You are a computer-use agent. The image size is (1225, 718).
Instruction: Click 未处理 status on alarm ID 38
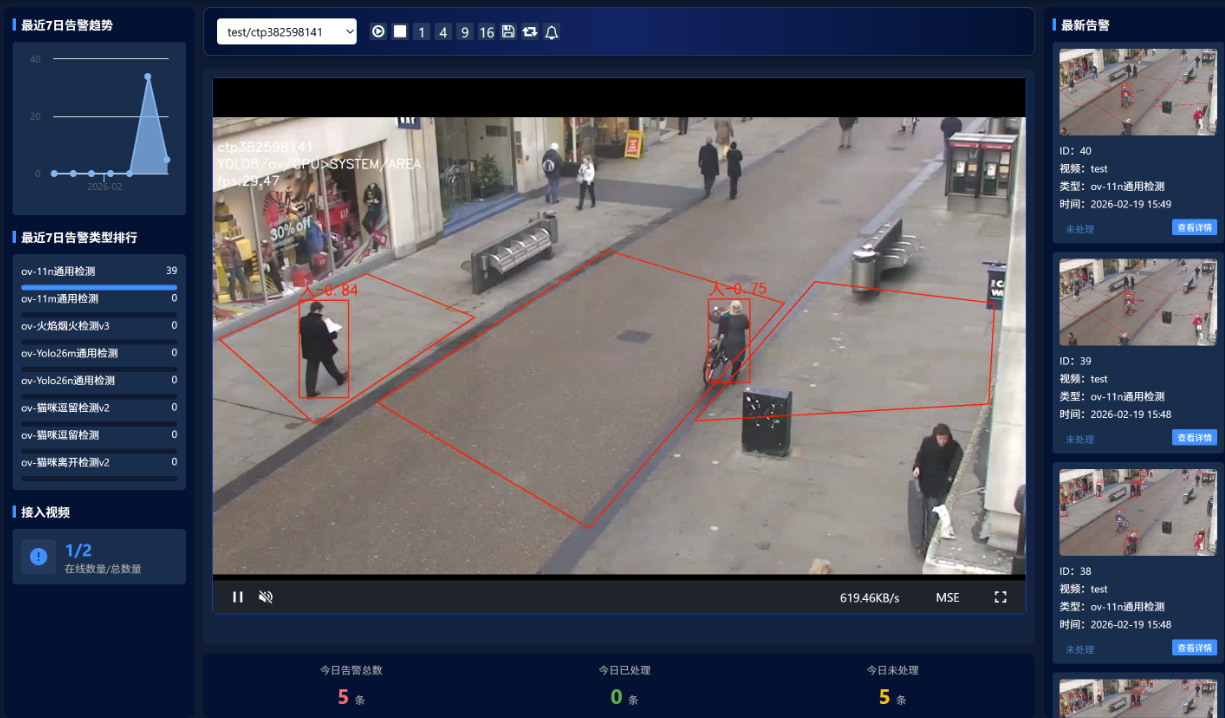coord(1079,649)
